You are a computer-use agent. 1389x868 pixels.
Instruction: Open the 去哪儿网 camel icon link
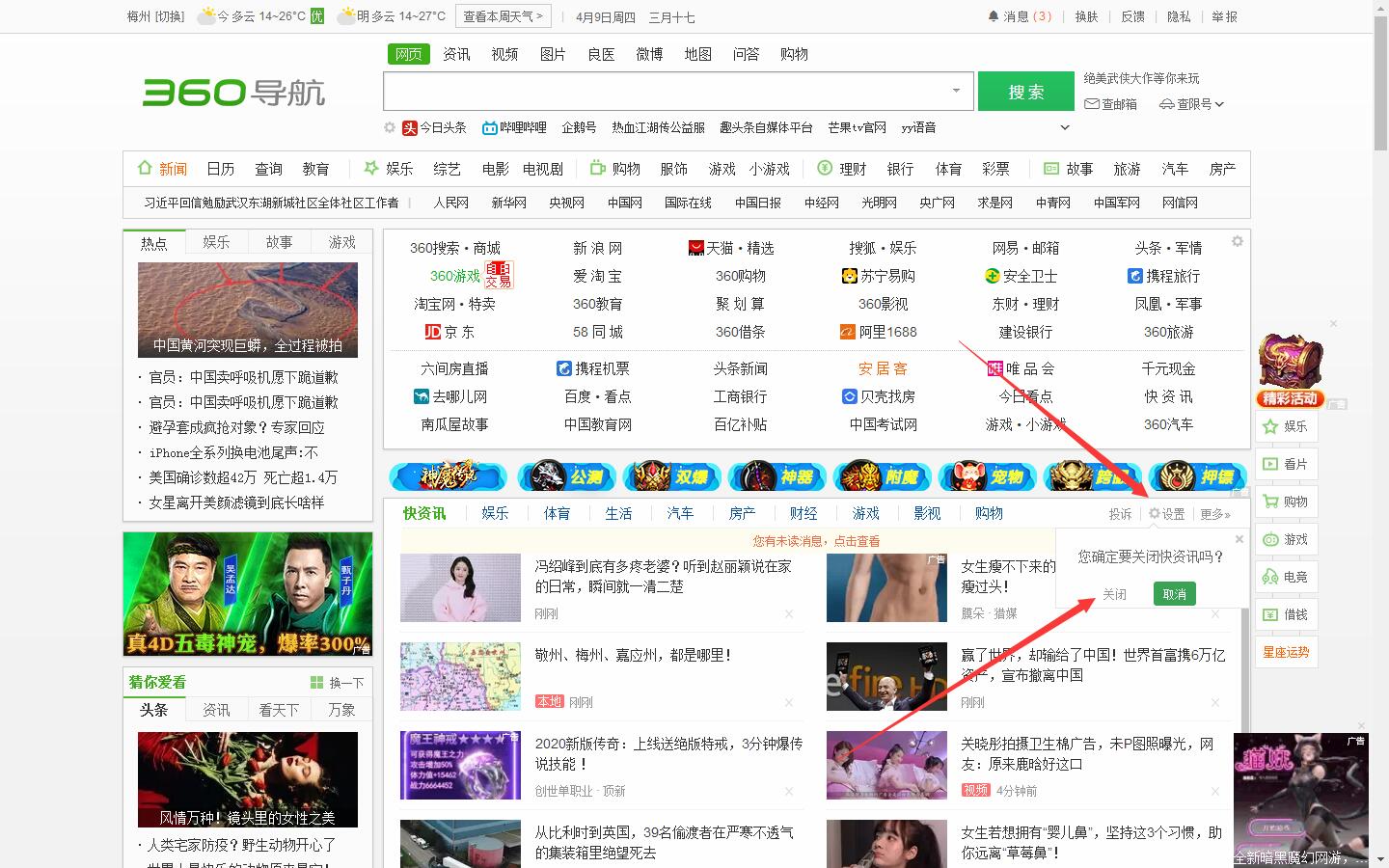(x=421, y=396)
